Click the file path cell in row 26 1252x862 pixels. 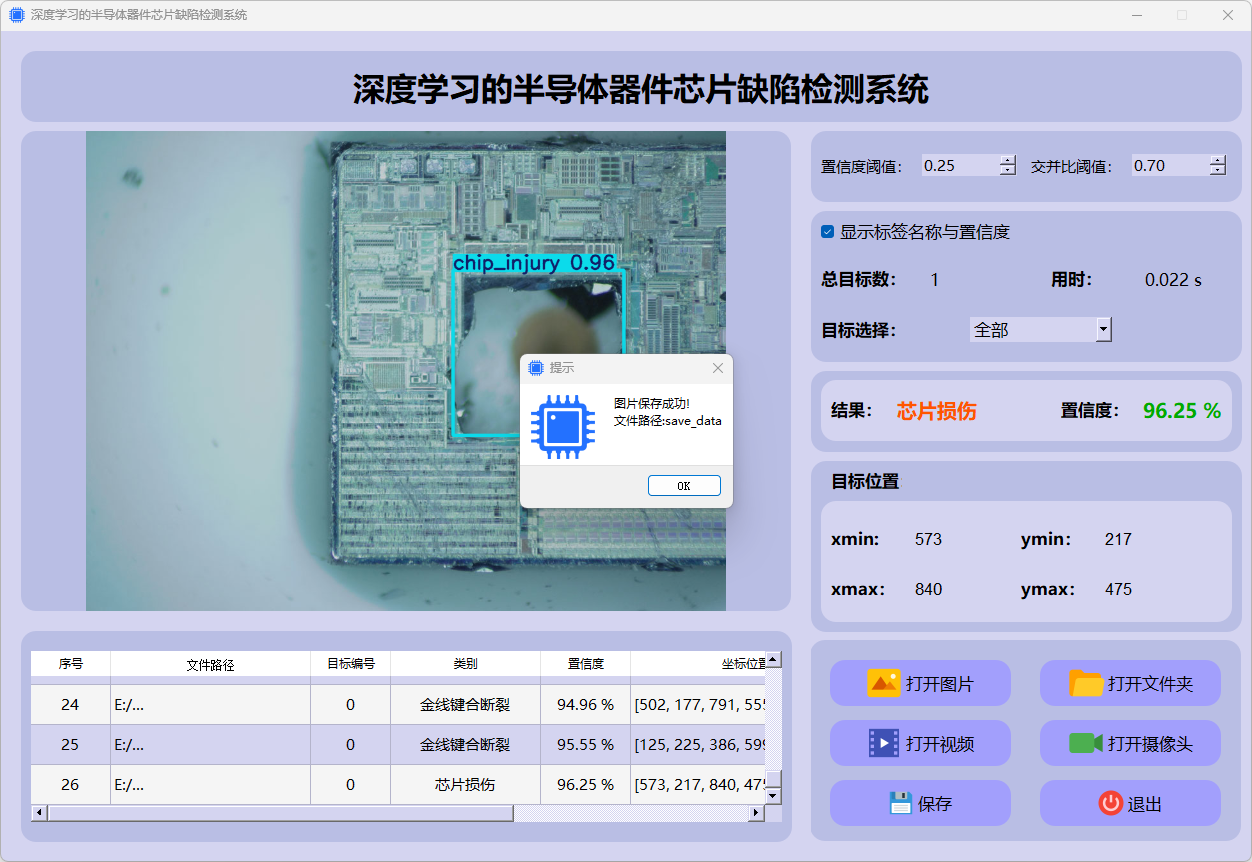210,785
